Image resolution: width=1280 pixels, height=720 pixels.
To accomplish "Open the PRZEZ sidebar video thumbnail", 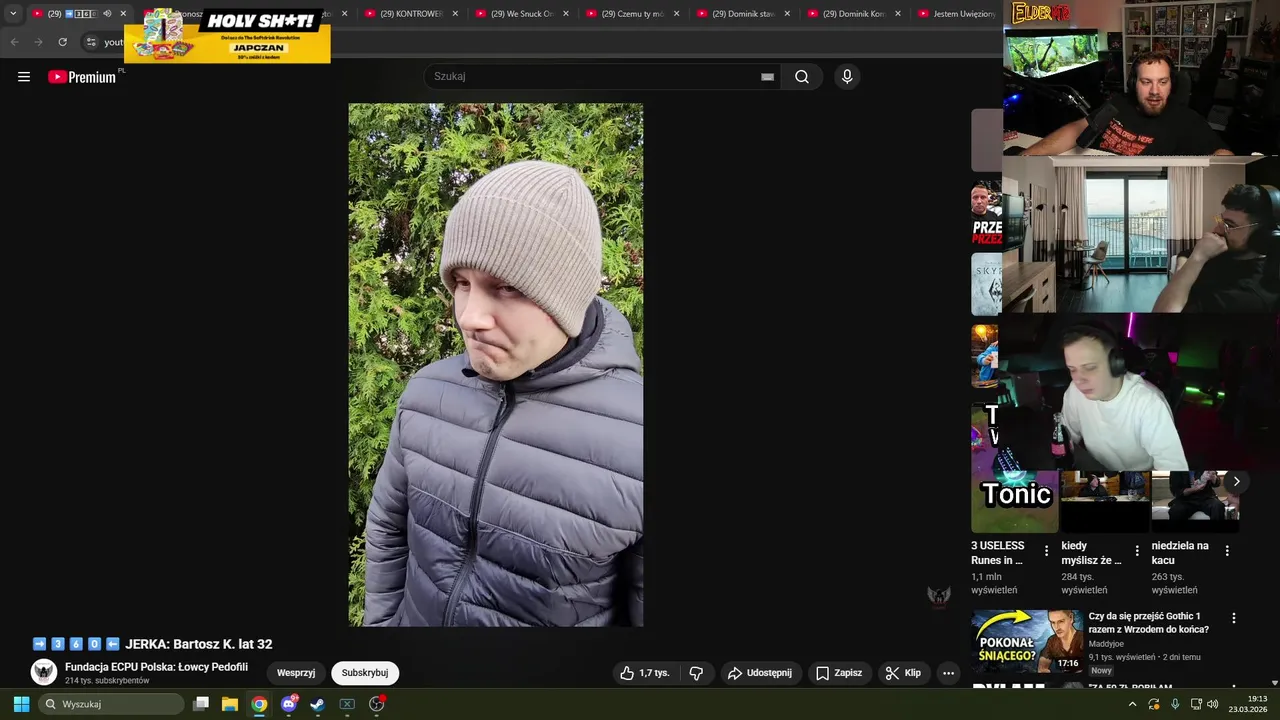I will pyautogui.click(x=986, y=213).
